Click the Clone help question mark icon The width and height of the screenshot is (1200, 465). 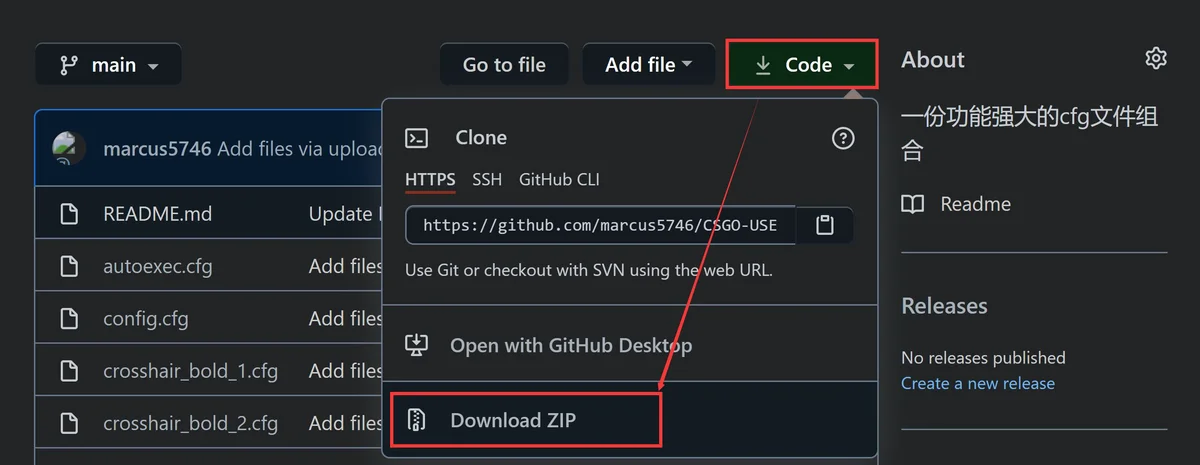(843, 138)
